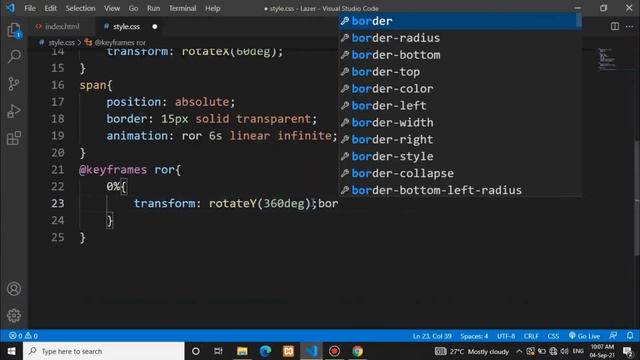Open the Extensions view
The image size is (640, 360).
tap(14, 138)
